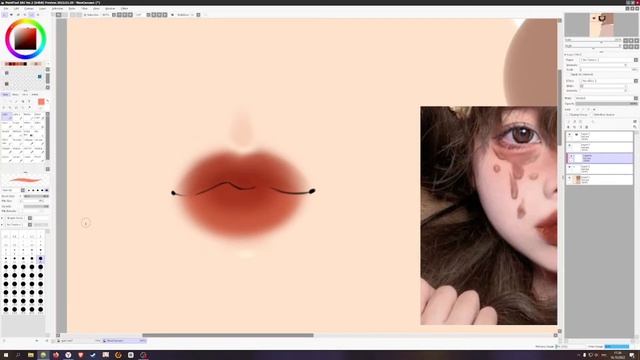Toggle the RGB slider panel icon
Viewport: 640px width, 360px height.
click(11, 15)
